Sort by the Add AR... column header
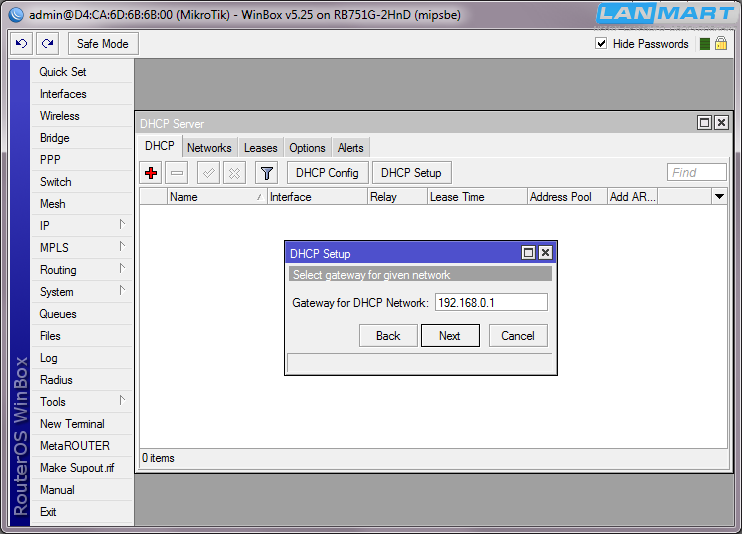742x534 pixels. pos(633,196)
